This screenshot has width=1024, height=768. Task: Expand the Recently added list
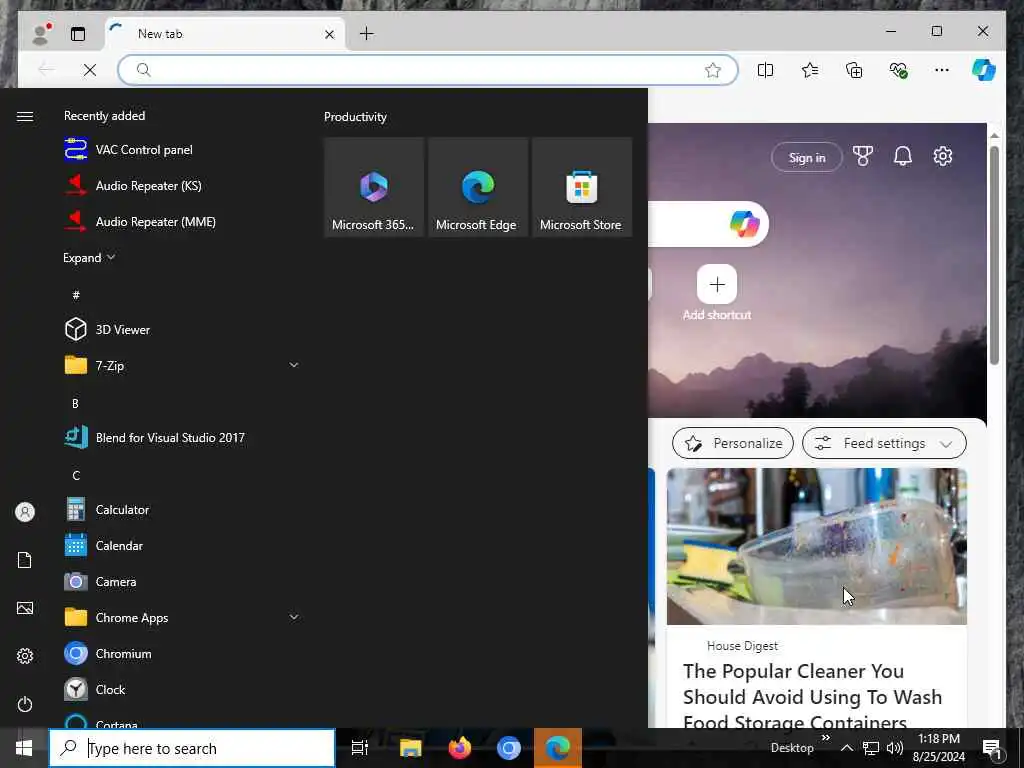tap(89, 257)
